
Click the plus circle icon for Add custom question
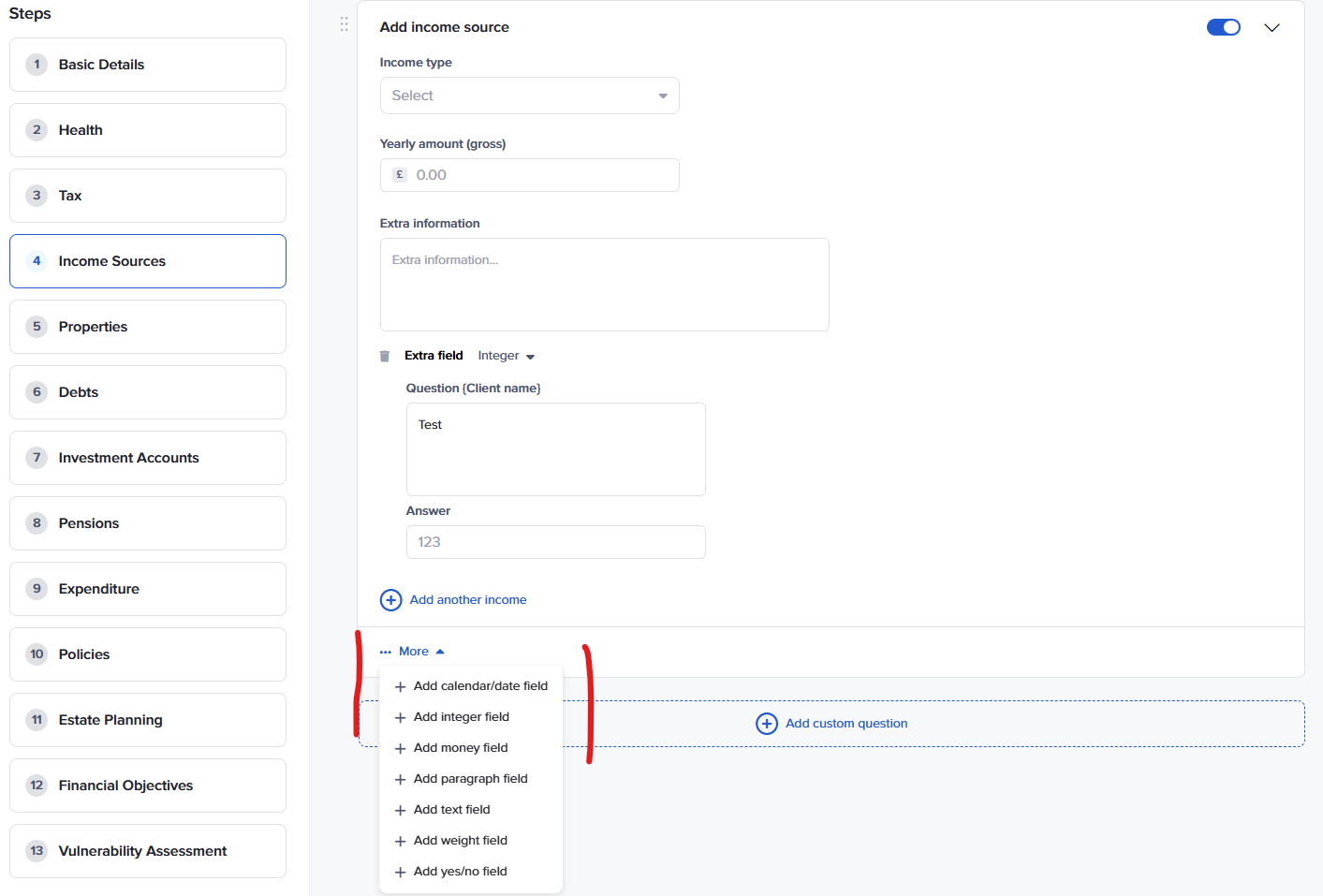(766, 724)
